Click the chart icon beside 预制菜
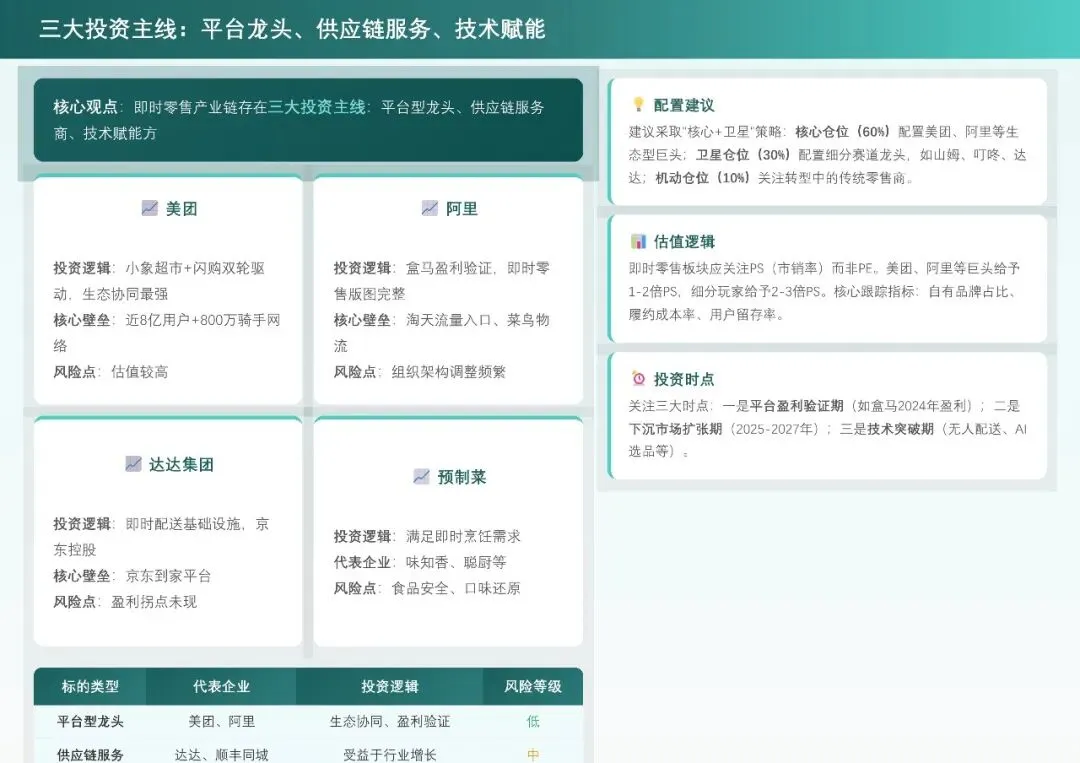1080x763 pixels. point(422,477)
